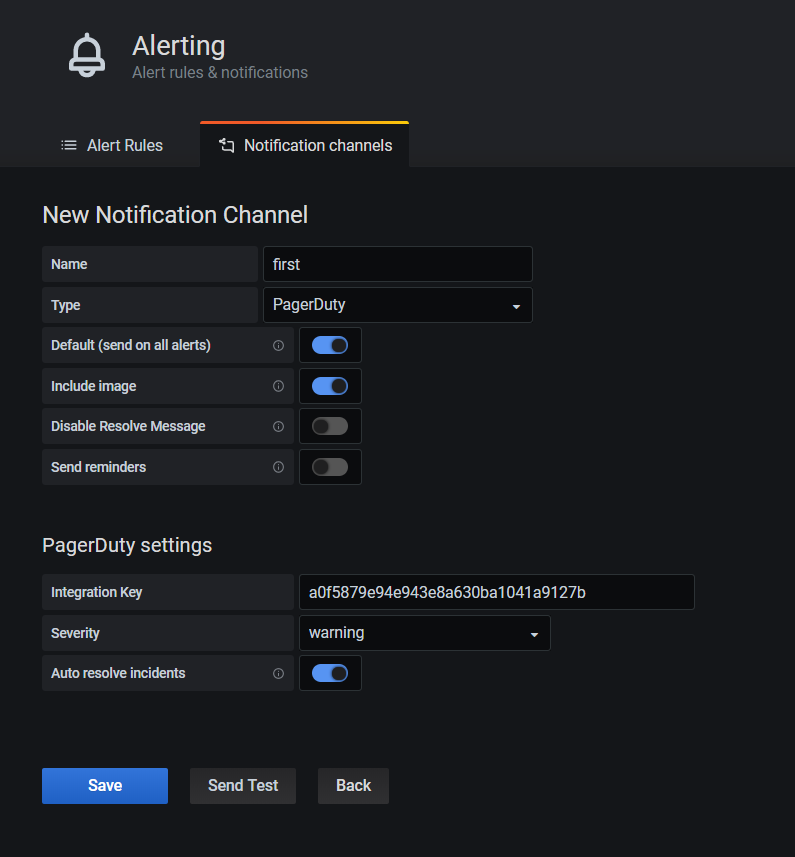Enable the Send reminders switch
The width and height of the screenshot is (795, 857).
click(x=330, y=467)
